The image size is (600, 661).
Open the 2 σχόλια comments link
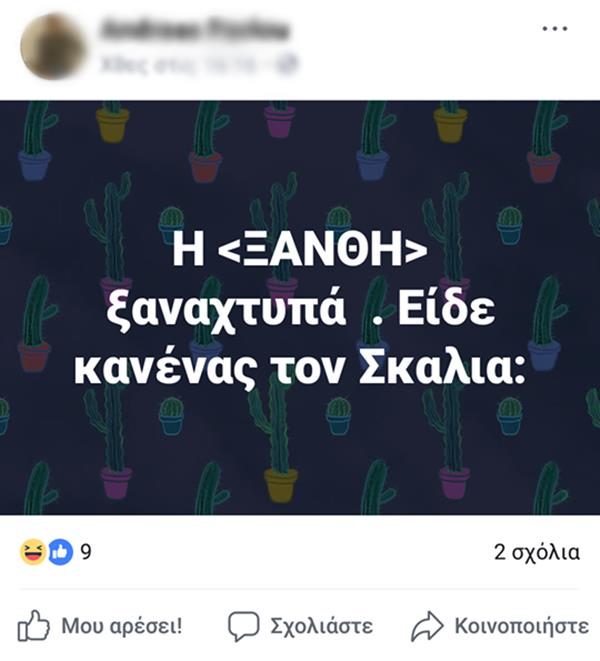[x=537, y=552]
